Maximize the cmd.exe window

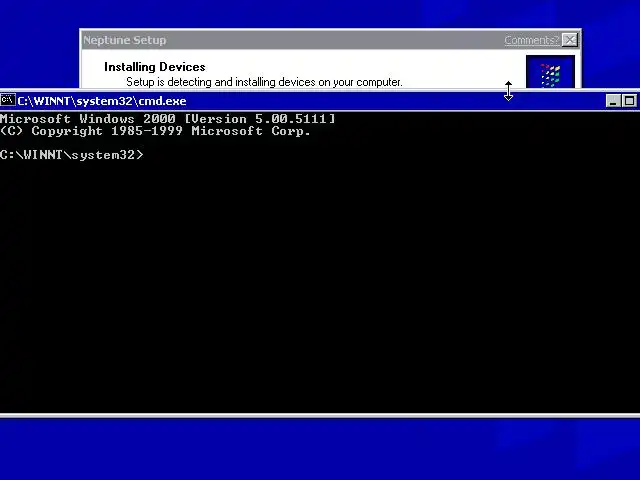coord(629,101)
